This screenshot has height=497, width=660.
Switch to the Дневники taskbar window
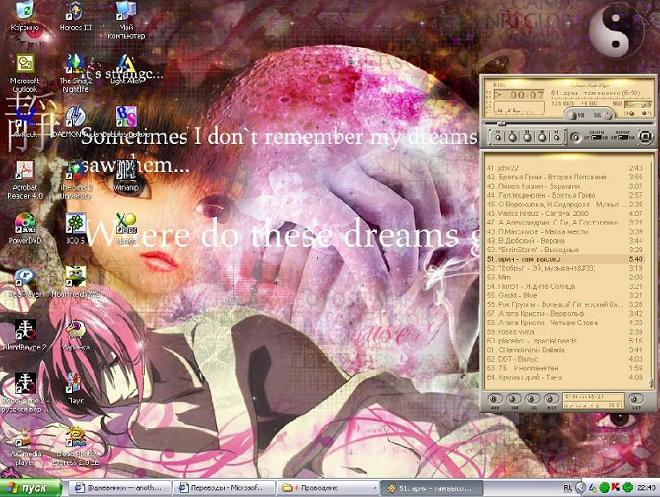click(x=120, y=488)
